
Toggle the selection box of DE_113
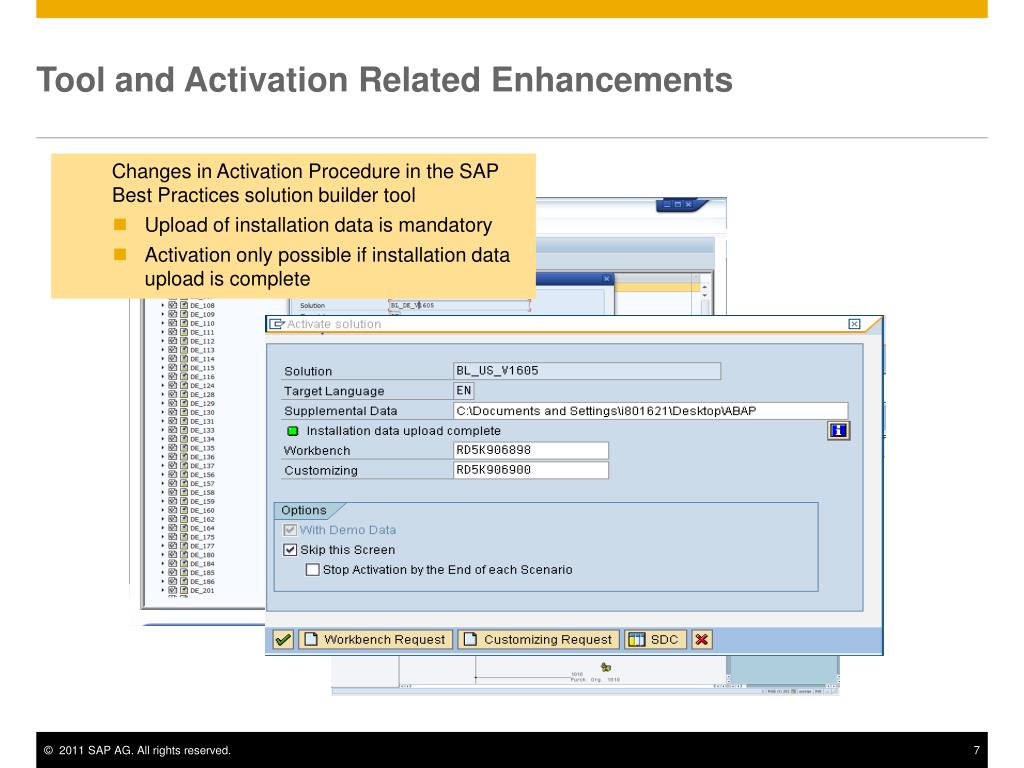click(172, 350)
